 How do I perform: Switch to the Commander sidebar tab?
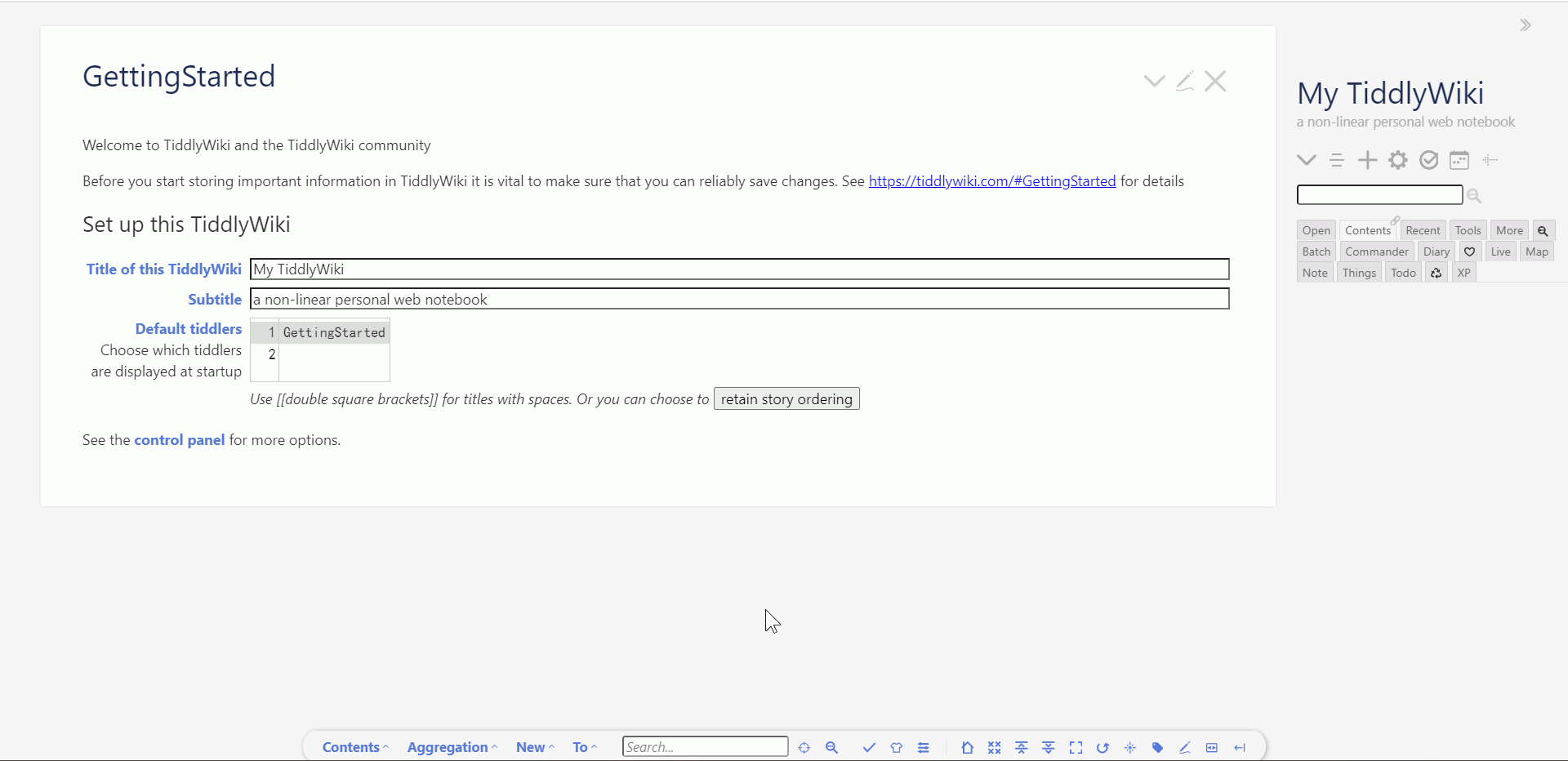1377,251
